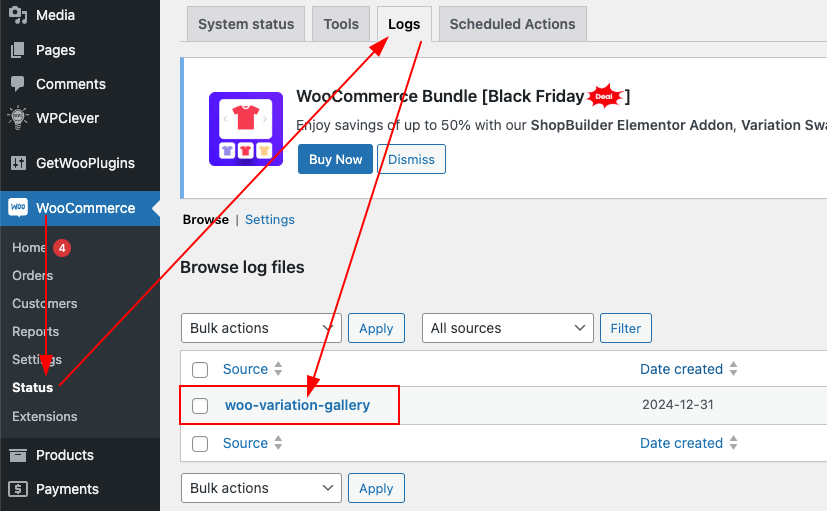
Task: Click the Media icon in sidebar
Action: point(18,15)
